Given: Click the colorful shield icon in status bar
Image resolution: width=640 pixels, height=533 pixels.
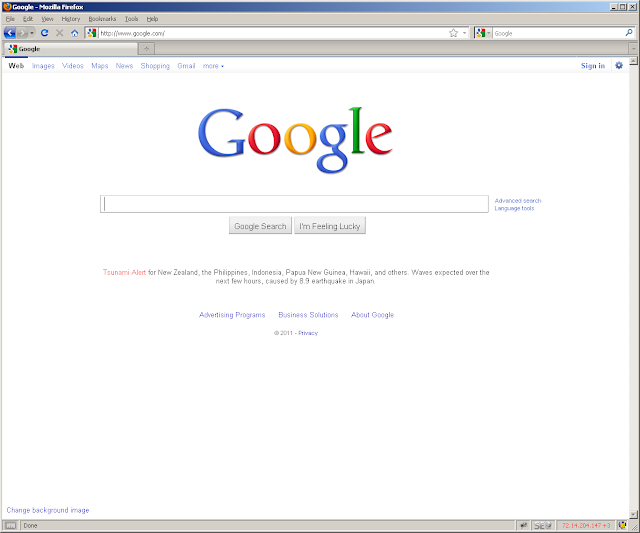Looking at the screenshot, I should coord(622,525).
